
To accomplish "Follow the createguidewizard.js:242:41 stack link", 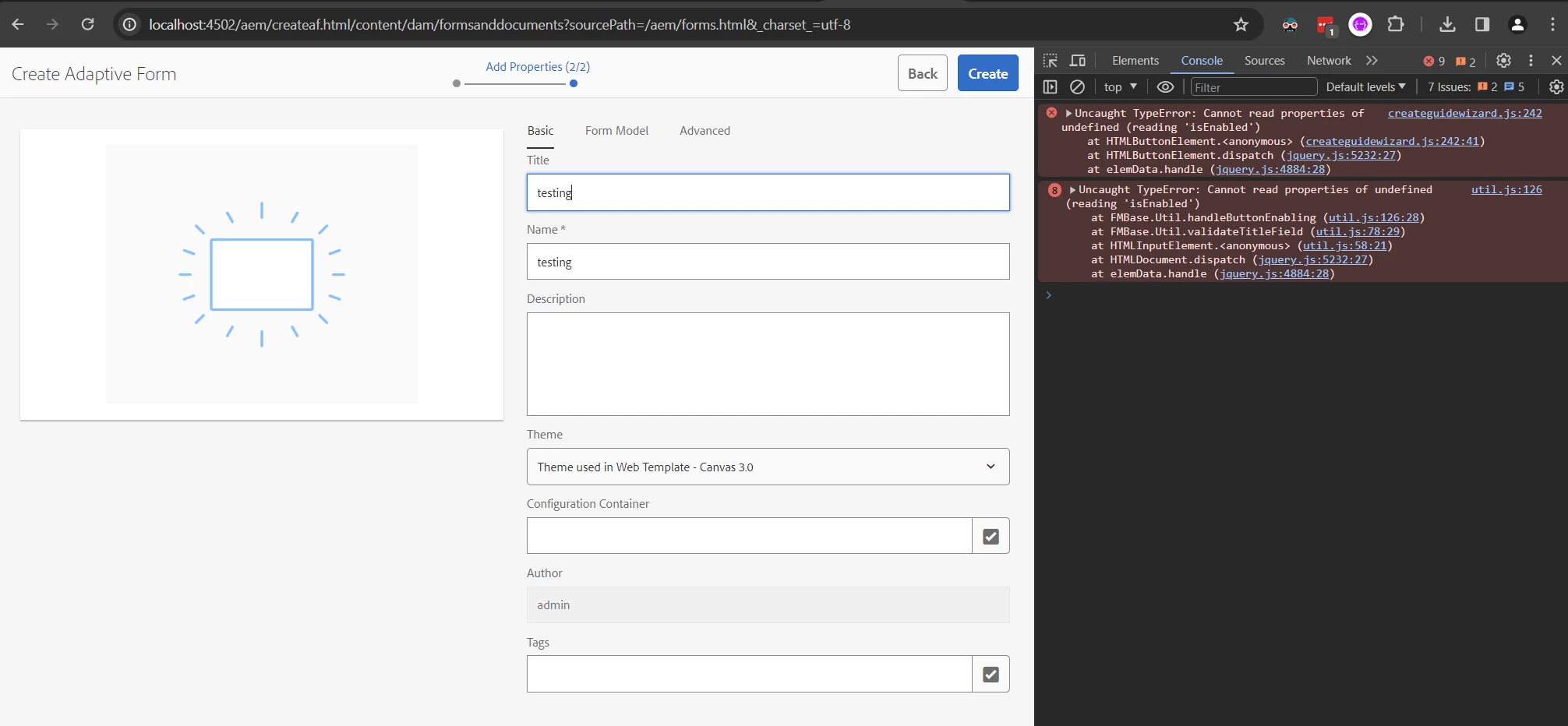I will 1392,141.
